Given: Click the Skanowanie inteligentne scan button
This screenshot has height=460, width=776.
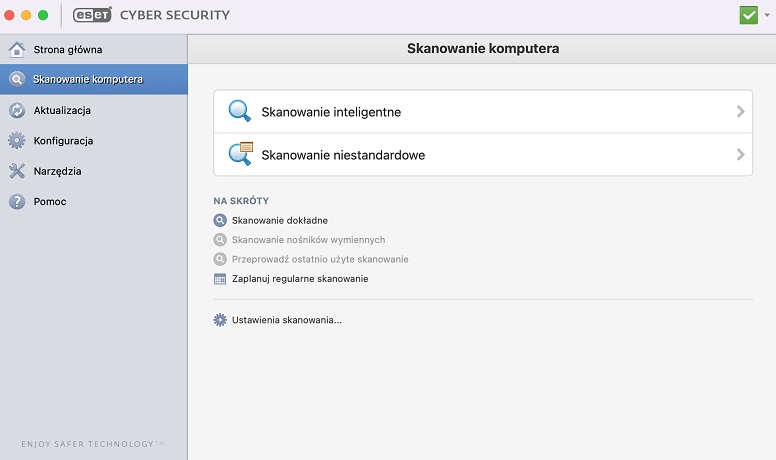Looking at the screenshot, I should [x=331, y=112].
